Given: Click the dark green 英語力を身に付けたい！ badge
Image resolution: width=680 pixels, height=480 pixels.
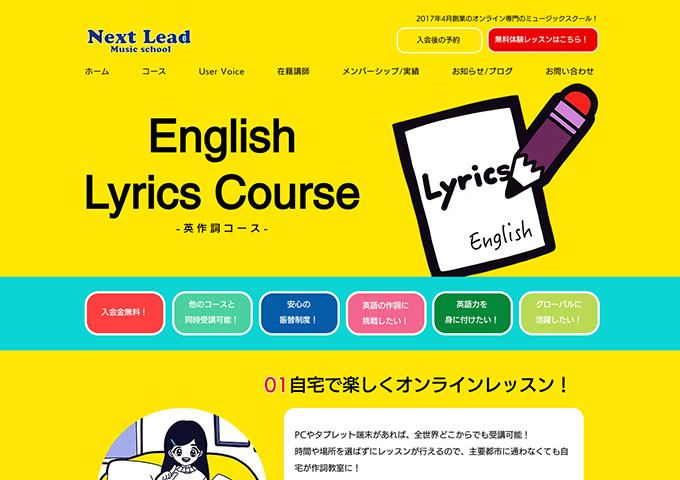Looking at the screenshot, I should point(472,313).
